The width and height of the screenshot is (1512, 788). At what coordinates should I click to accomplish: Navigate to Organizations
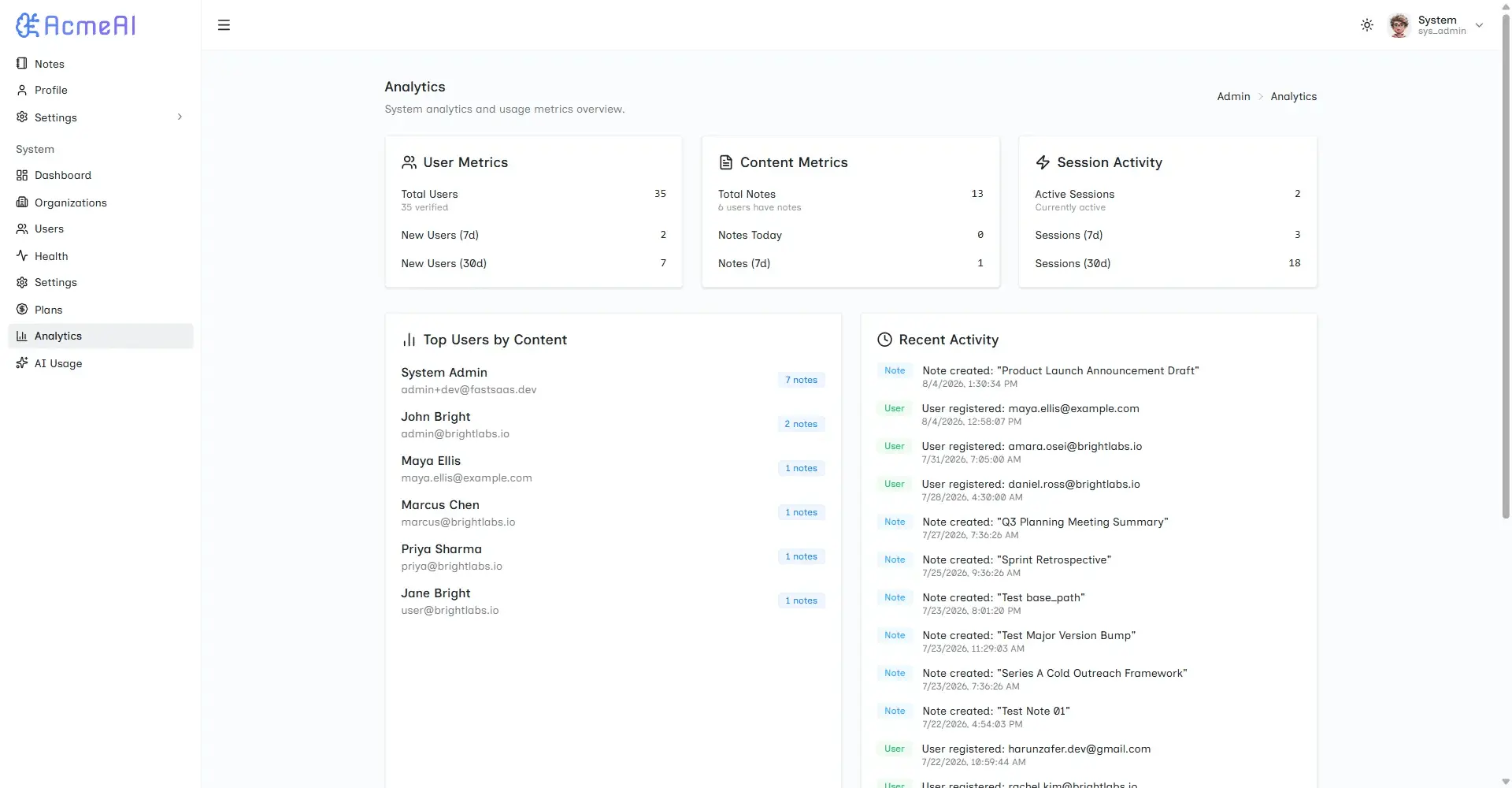tap(100, 203)
